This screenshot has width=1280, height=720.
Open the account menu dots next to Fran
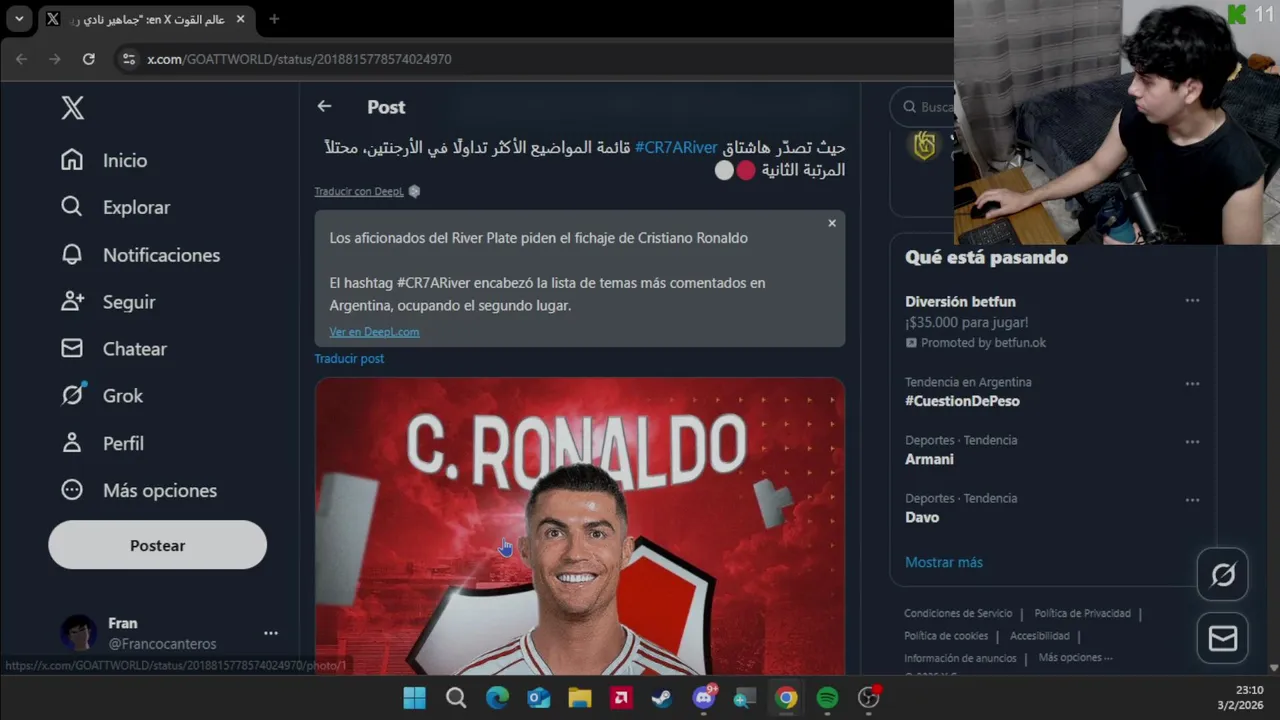(x=271, y=633)
